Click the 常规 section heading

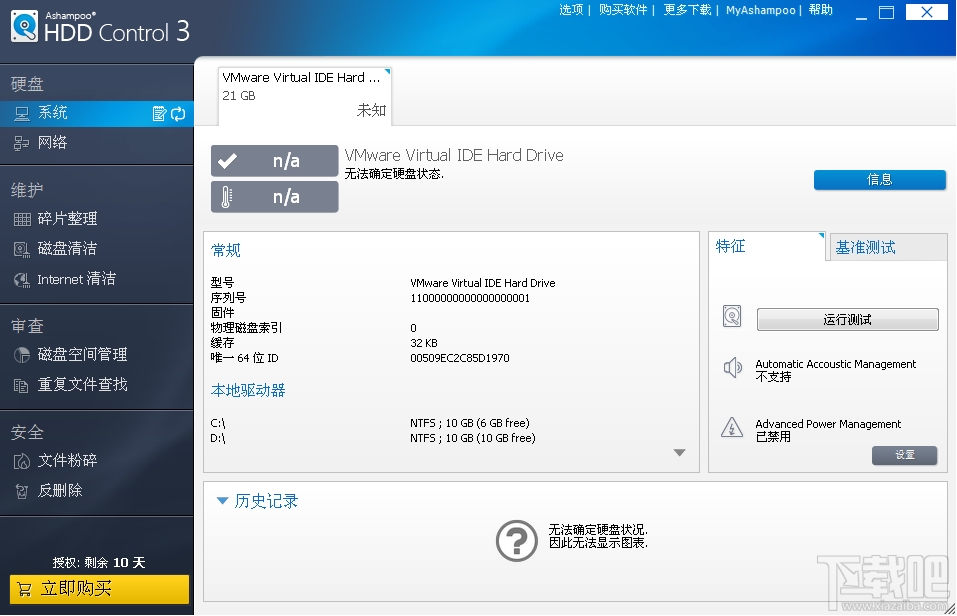pyautogui.click(x=226, y=250)
